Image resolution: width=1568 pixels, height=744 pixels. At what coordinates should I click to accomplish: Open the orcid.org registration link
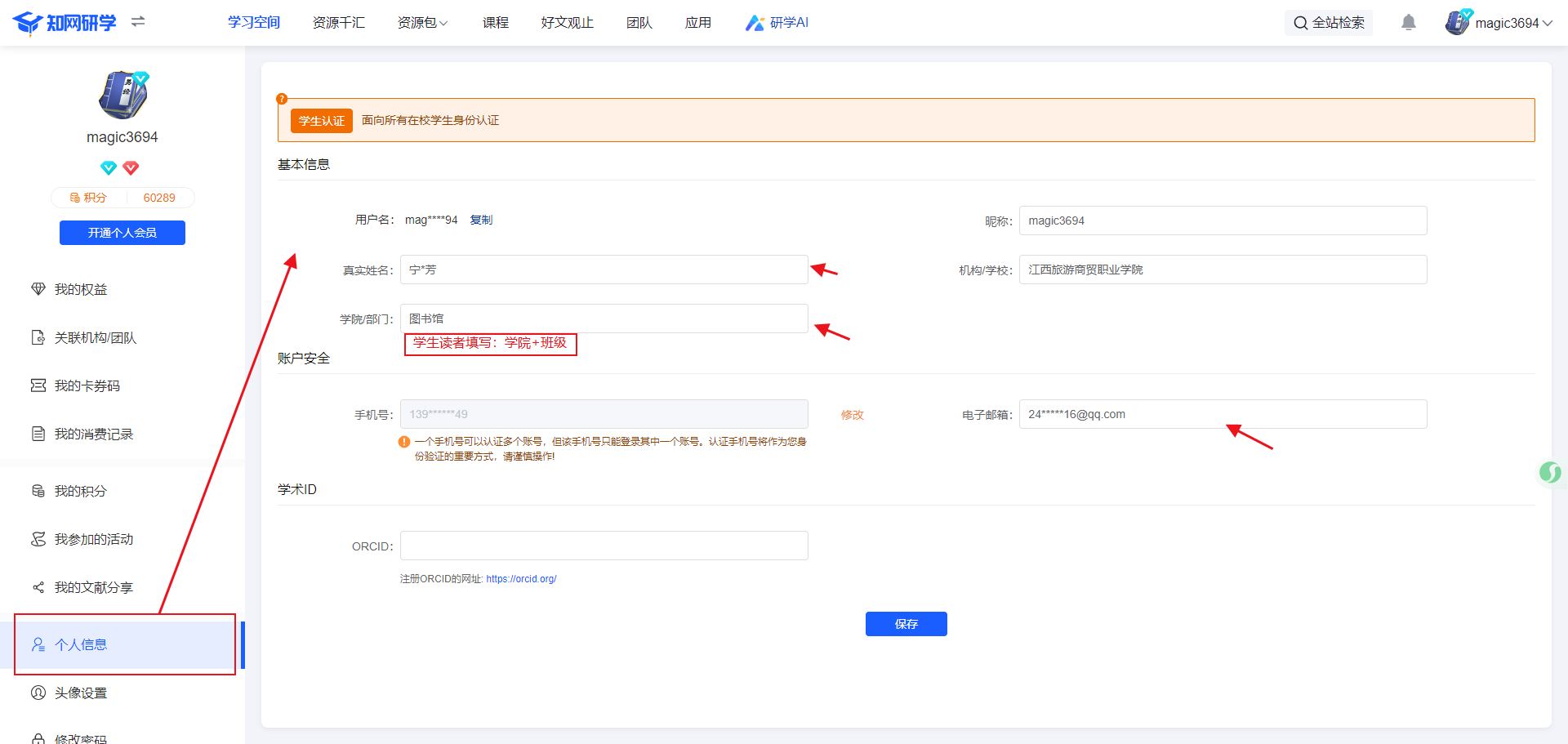pyautogui.click(x=521, y=579)
